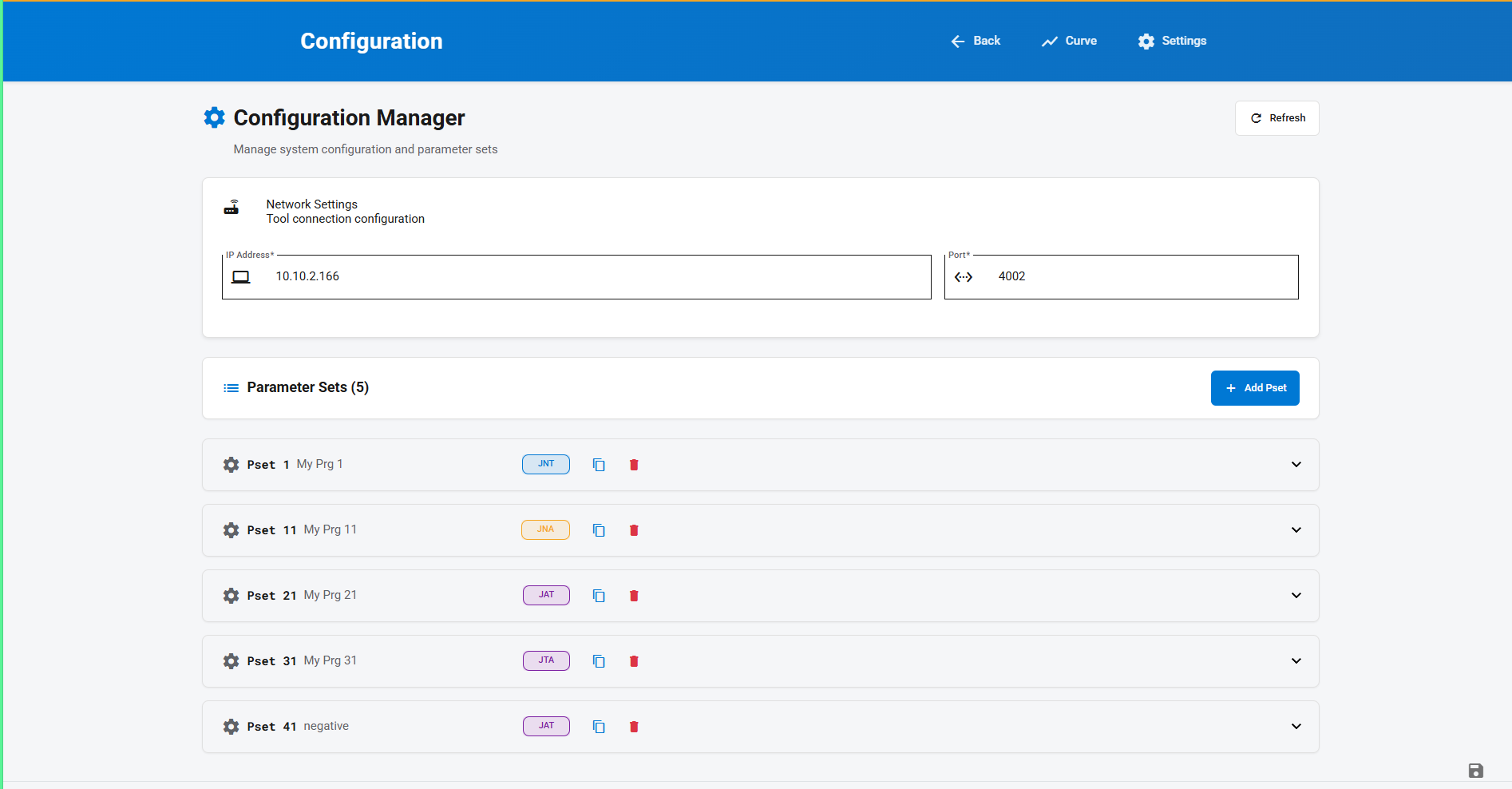Go Back from header
The height and width of the screenshot is (789, 1512).
point(976,41)
